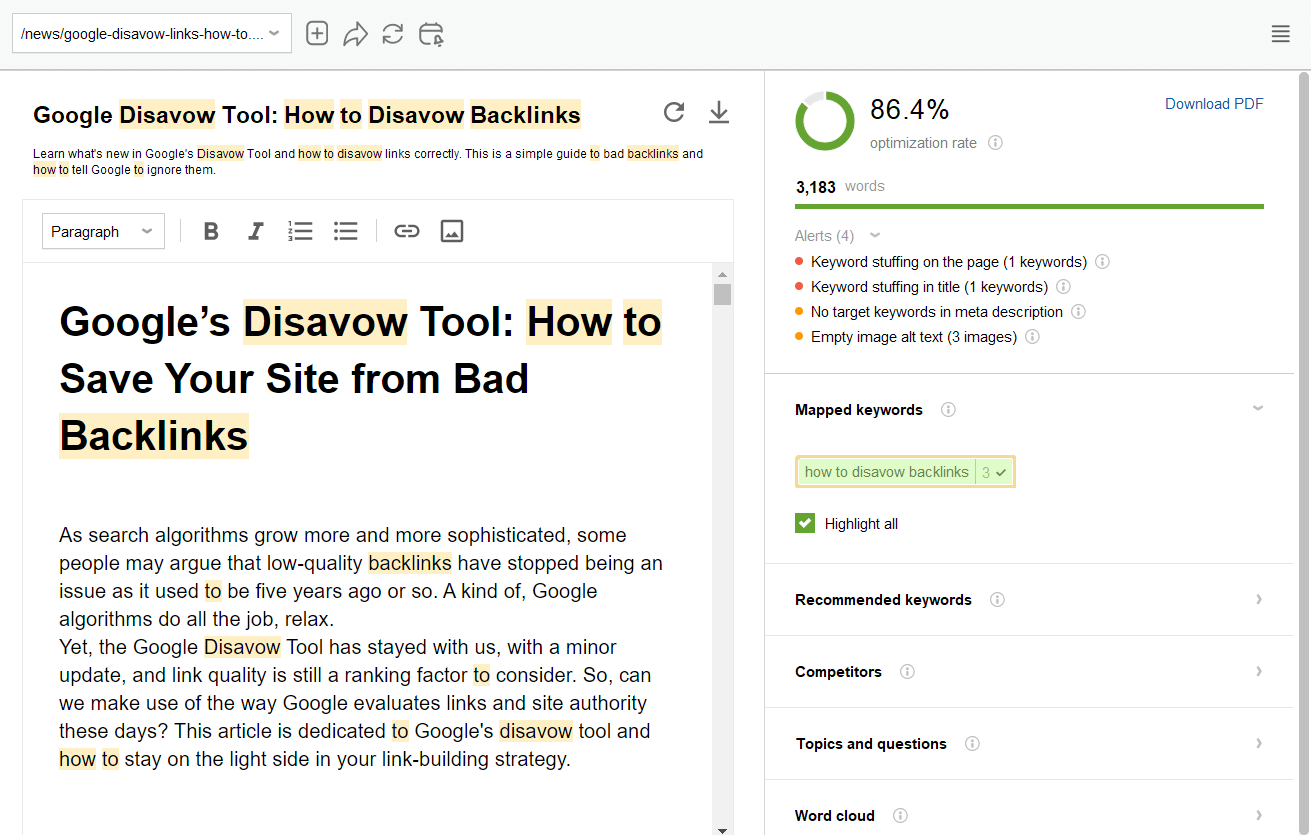Image resolution: width=1311 pixels, height=835 pixels.
Task: Insert a hyperlink
Action: pyautogui.click(x=406, y=231)
